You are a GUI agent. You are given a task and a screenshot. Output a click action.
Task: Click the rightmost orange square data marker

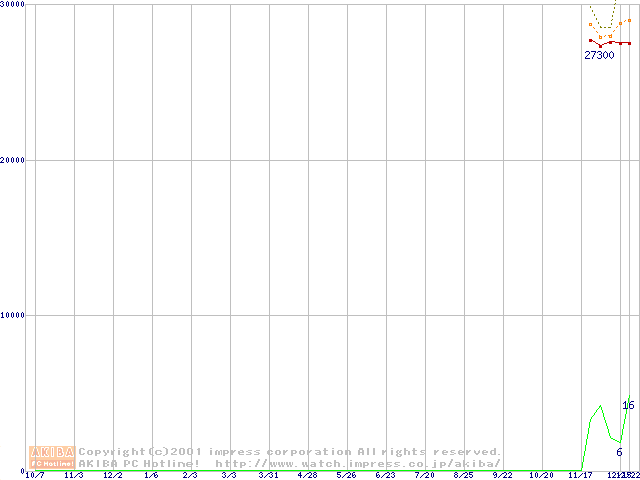pos(629,20)
